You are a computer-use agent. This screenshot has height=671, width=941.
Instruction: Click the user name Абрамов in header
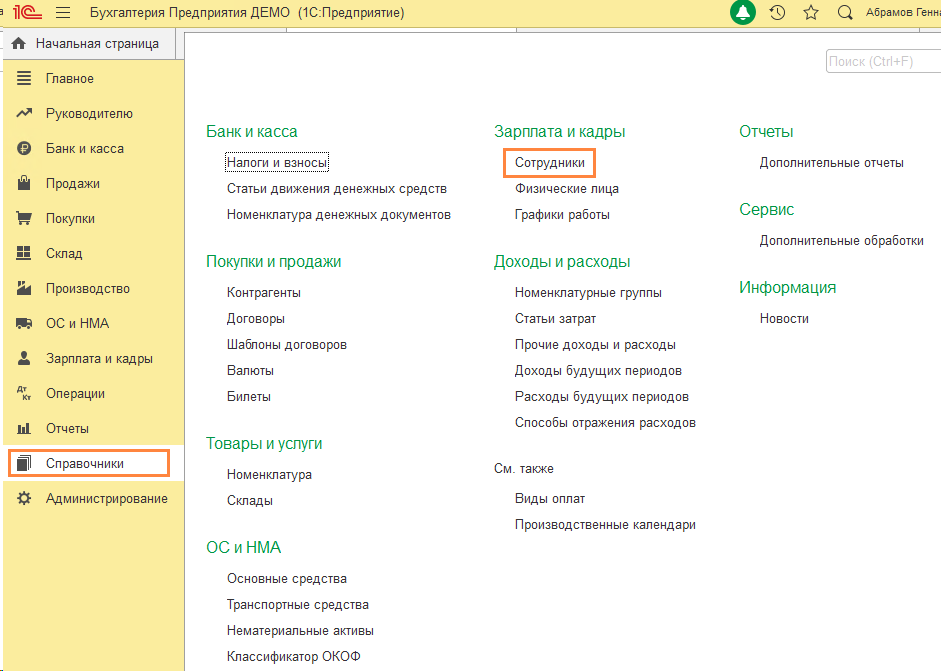coord(903,12)
